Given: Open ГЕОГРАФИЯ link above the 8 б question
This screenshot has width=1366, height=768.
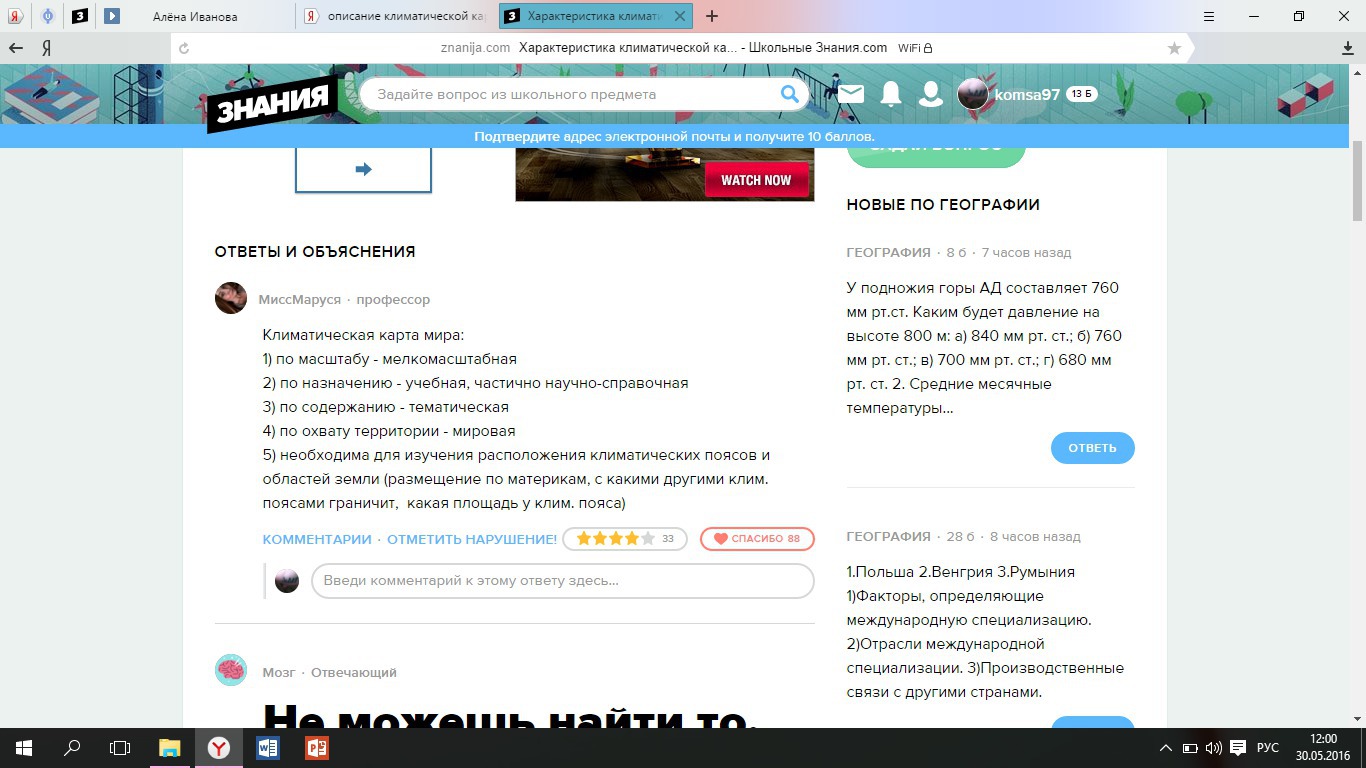Looking at the screenshot, I should pyautogui.click(x=888, y=252).
